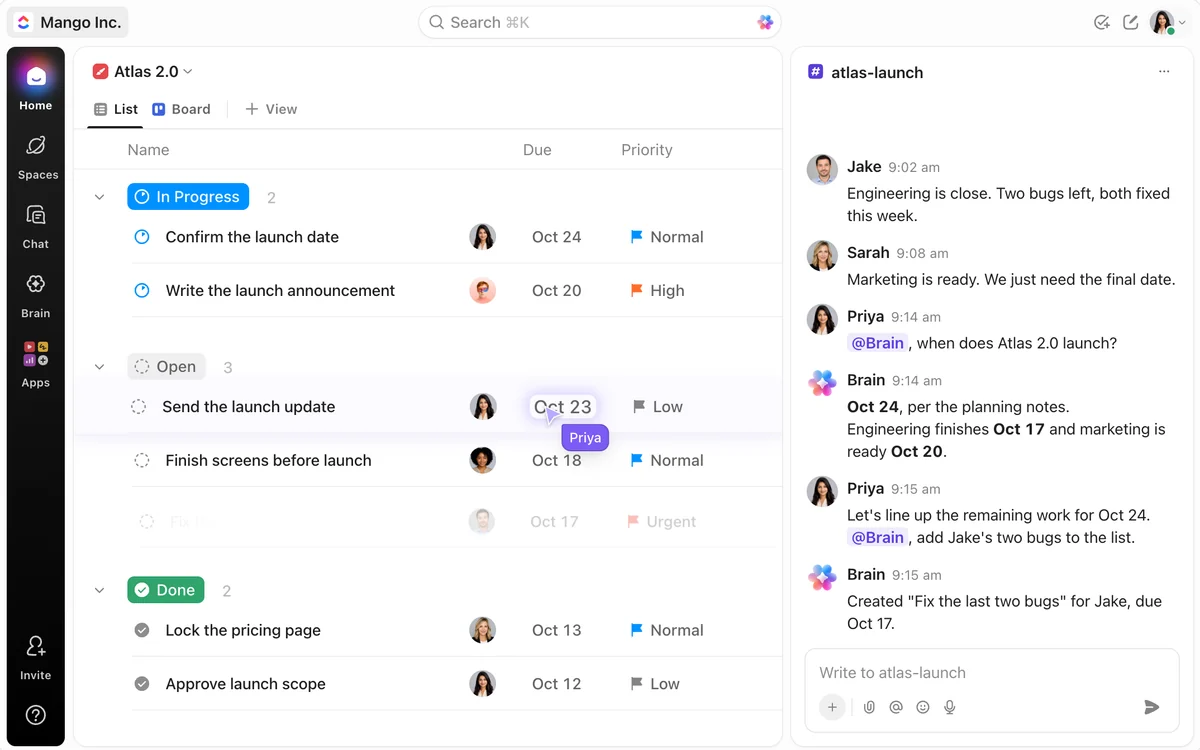Toggle status circle of Confirm the launch date
The height and width of the screenshot is (750, 1200).
[142, 237]
